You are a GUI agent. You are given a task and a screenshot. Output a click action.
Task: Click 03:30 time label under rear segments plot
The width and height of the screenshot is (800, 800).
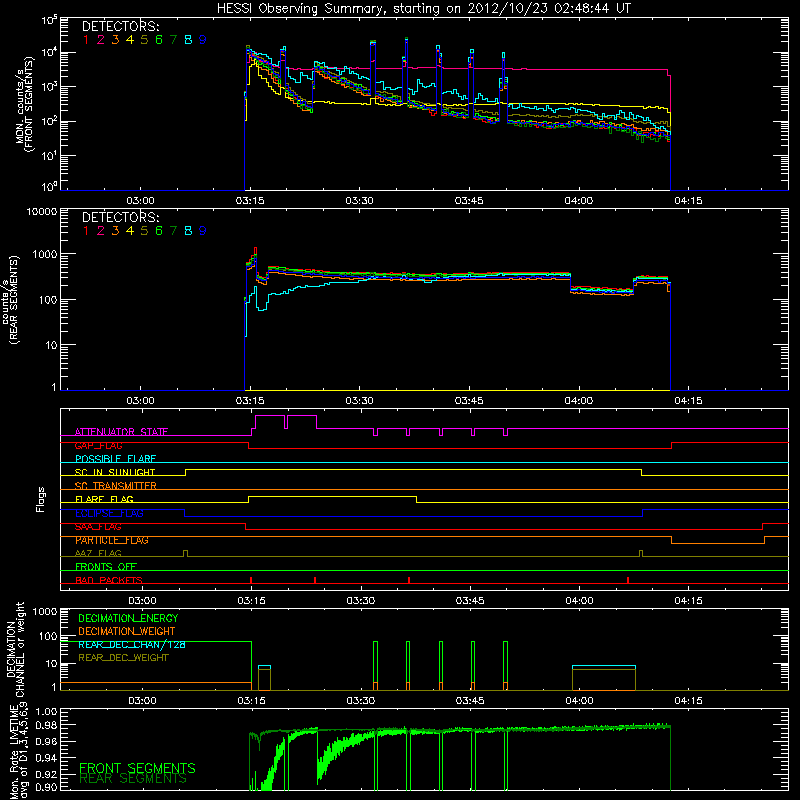[360, 401]
